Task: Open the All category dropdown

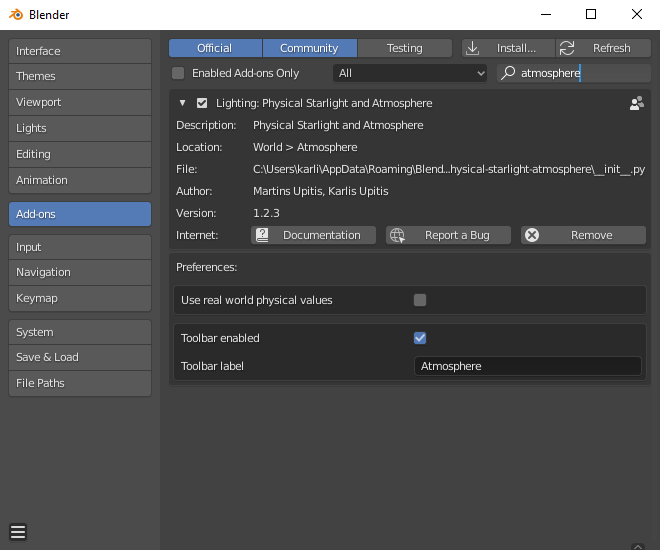Action: pyautogui.click(x=410, y=73)
